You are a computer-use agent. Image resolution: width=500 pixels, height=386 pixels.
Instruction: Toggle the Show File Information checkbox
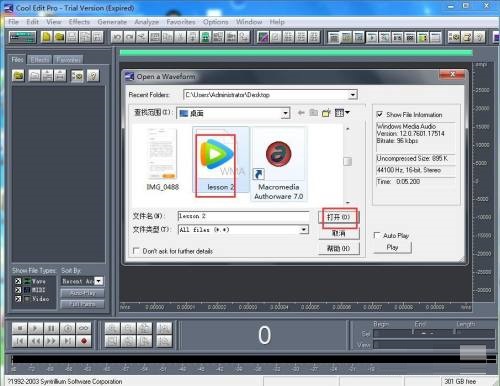tap(379, 114)
